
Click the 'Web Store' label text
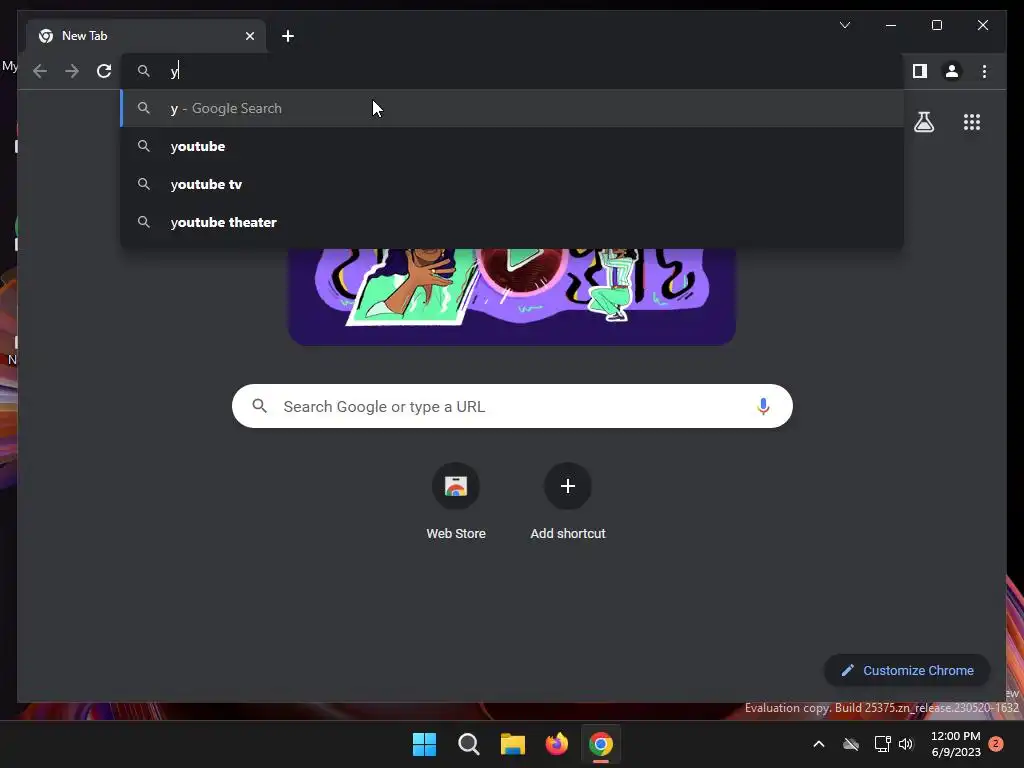[456, 534]
